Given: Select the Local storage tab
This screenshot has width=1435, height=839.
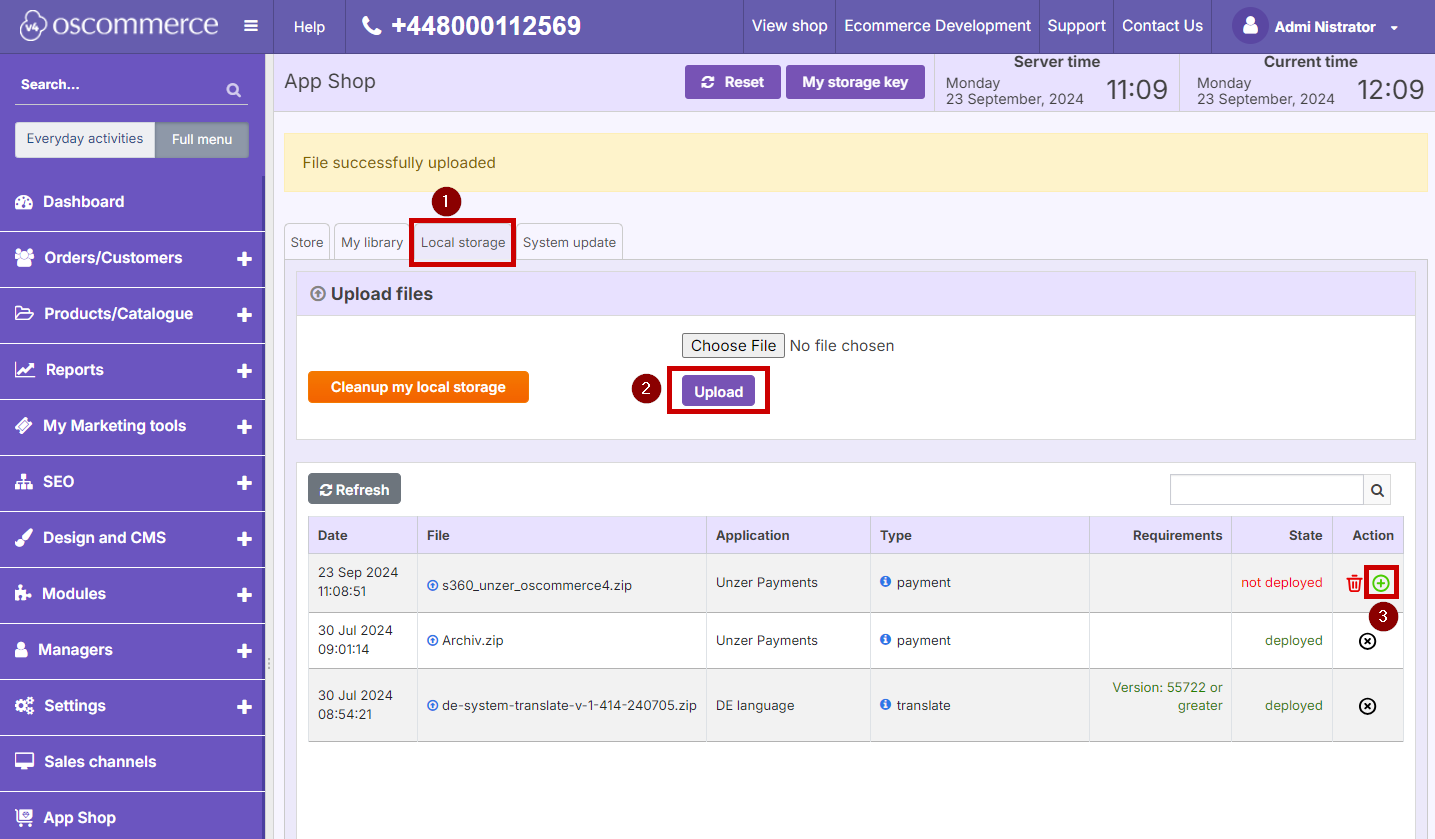Looking at the screenshot, I should point(463,242).
